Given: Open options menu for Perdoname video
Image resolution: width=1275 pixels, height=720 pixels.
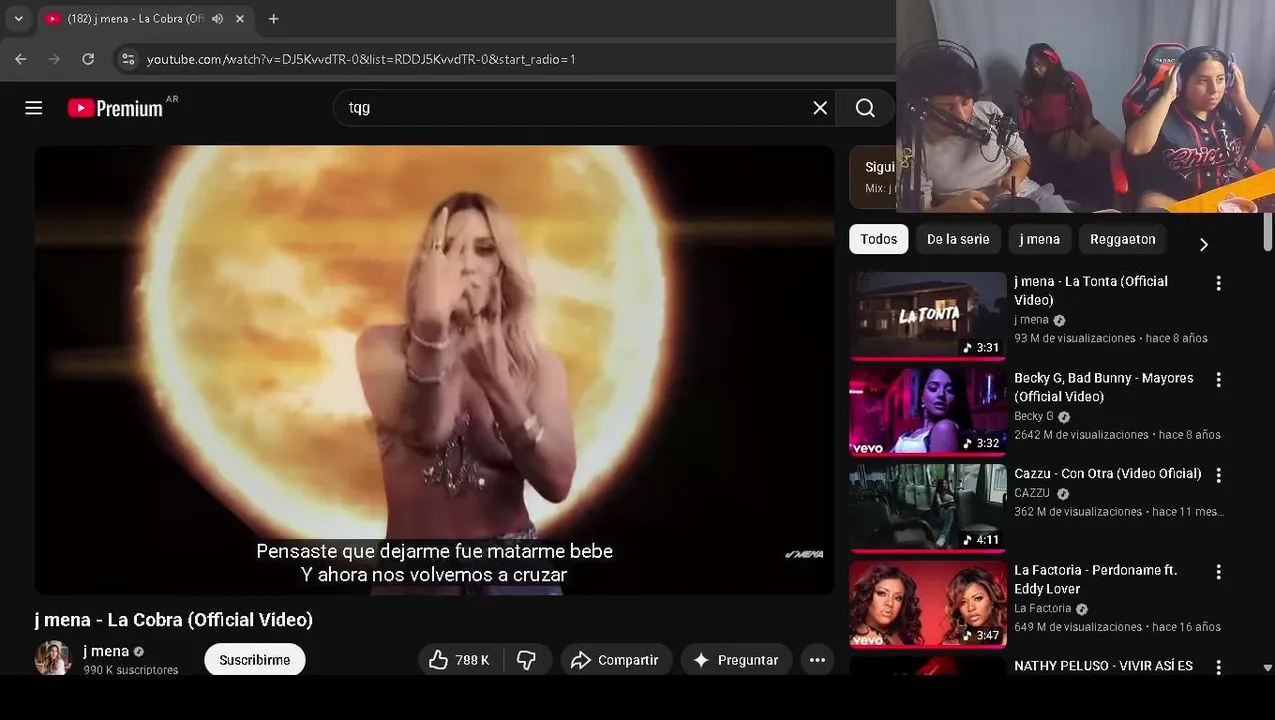Looking at the screenshot, I should click(1218, 572).
